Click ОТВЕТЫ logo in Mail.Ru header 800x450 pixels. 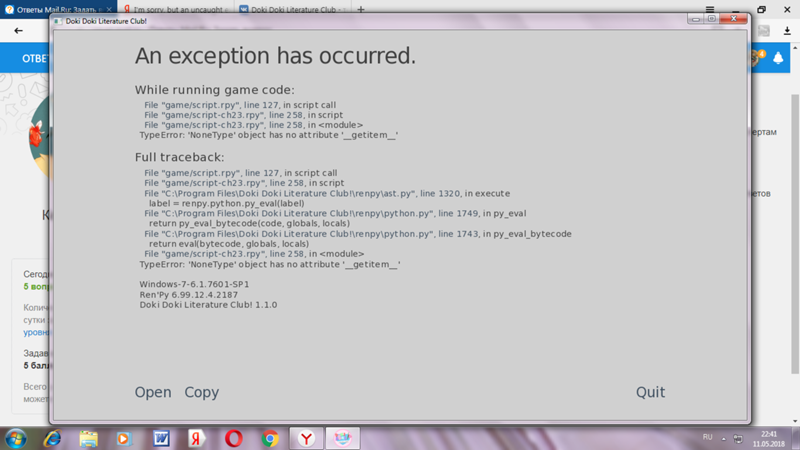pyautogui.click(x=35, y=59)
